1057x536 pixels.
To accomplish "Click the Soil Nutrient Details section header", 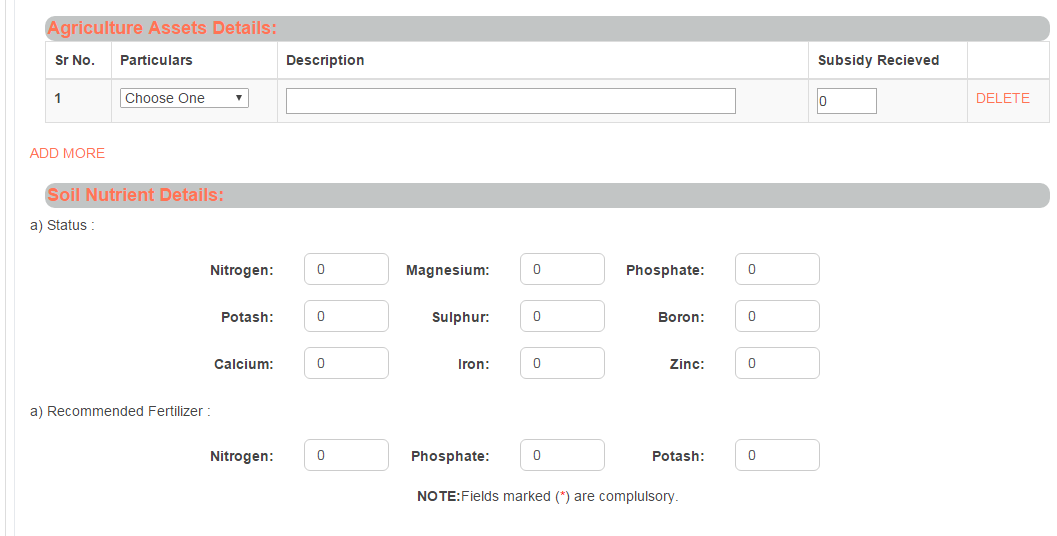I will pyautogui.click(x=135, y=195).
